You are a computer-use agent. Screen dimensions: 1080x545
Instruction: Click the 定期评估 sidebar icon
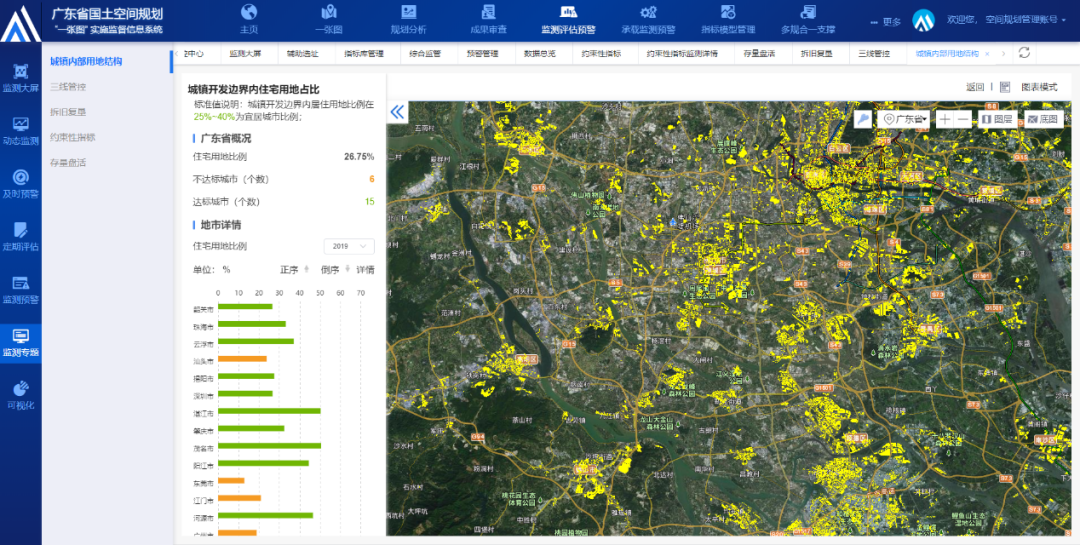pyautogui.click(x=21, y=229)
